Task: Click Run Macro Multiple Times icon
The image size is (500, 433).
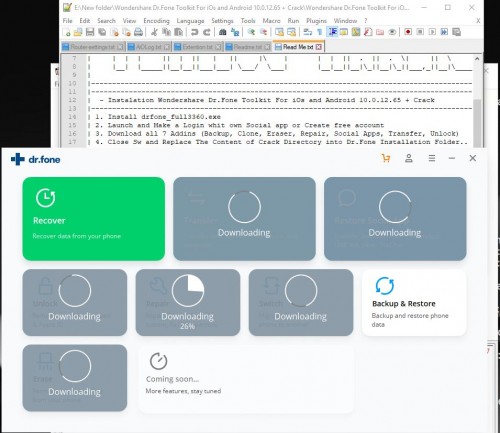Action: click(444, 32)
